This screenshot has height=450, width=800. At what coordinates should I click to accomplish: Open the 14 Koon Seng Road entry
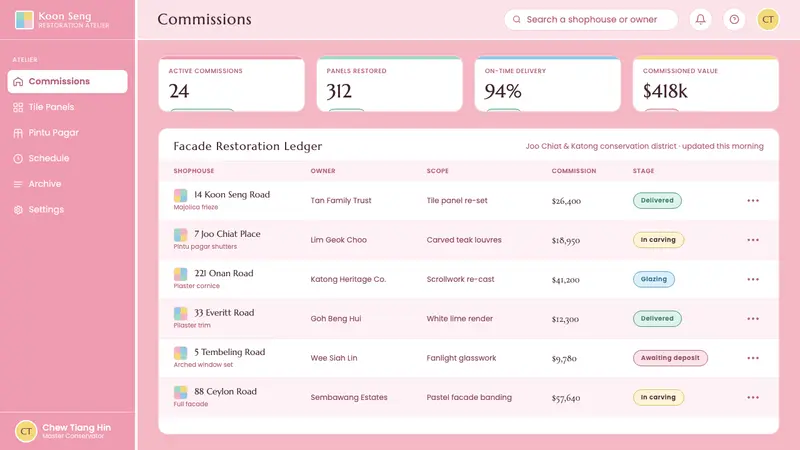232,195
